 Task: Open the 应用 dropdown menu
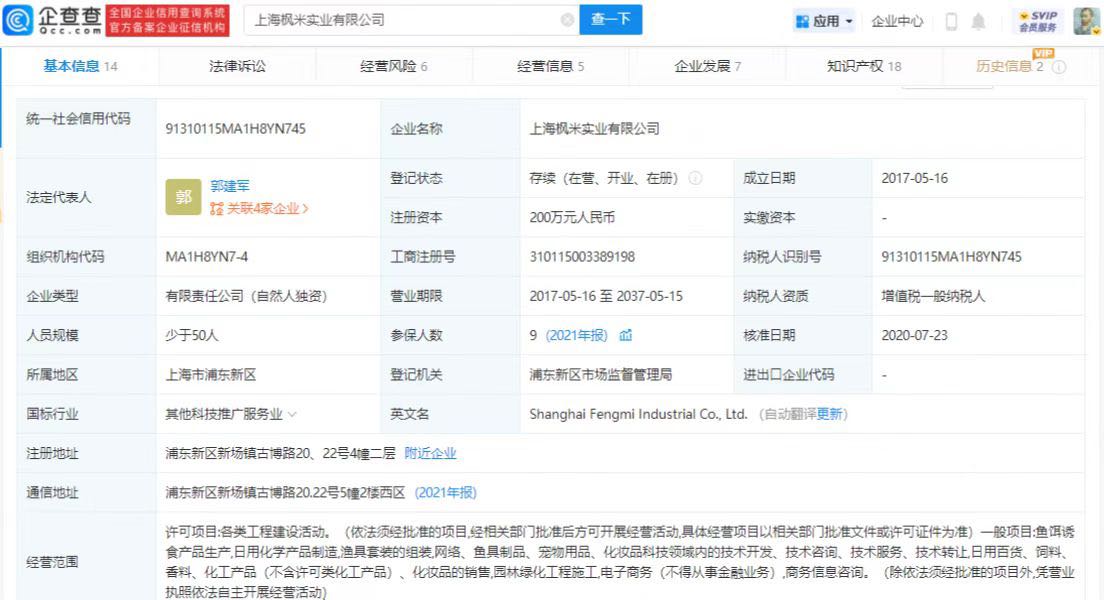pyautogui.click(x=824, y=21)
